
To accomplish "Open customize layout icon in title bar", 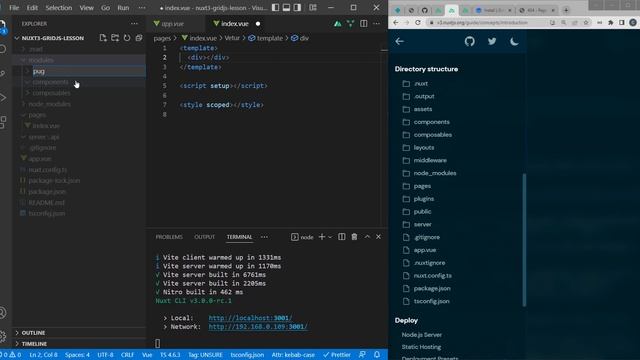I will pyautogui.click(x=313, y=7).
